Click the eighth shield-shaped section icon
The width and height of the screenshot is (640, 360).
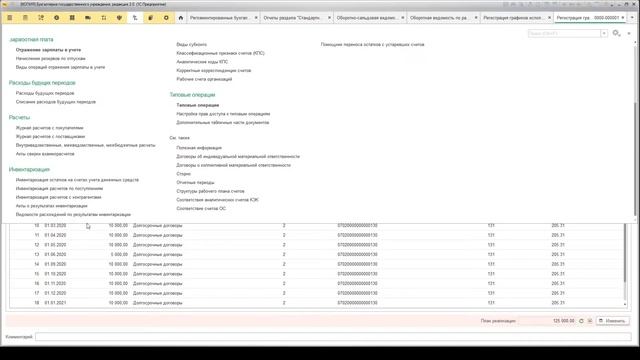pyautogui.click(x=119, y=18)
